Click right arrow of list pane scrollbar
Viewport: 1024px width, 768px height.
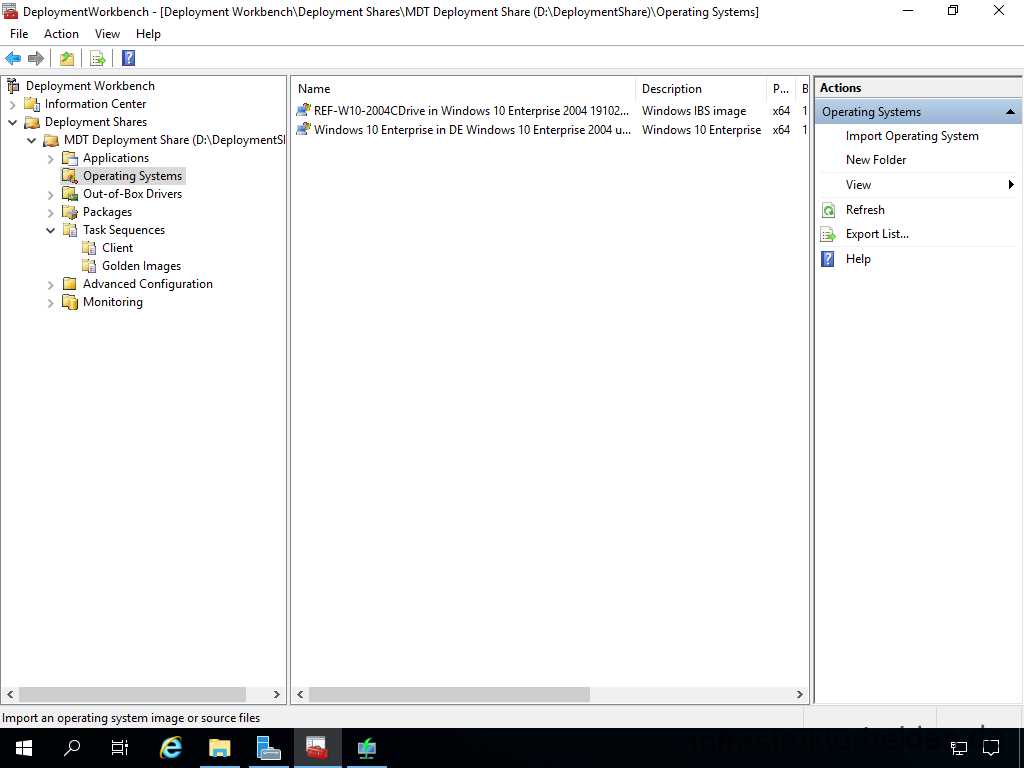[800, 694]
